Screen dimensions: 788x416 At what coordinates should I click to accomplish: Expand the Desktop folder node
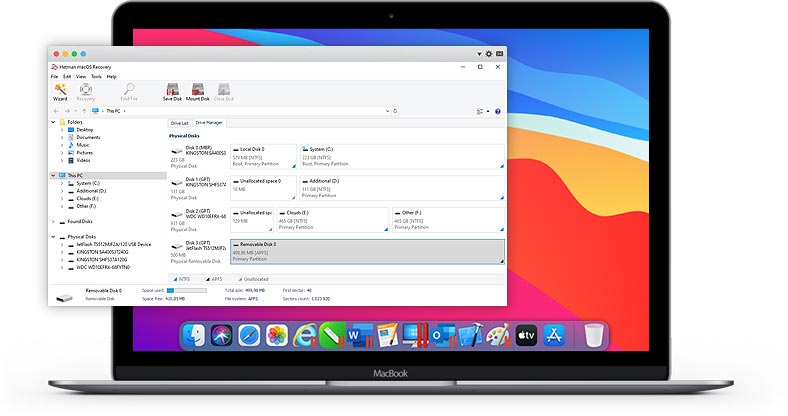(x=62, y=130)
